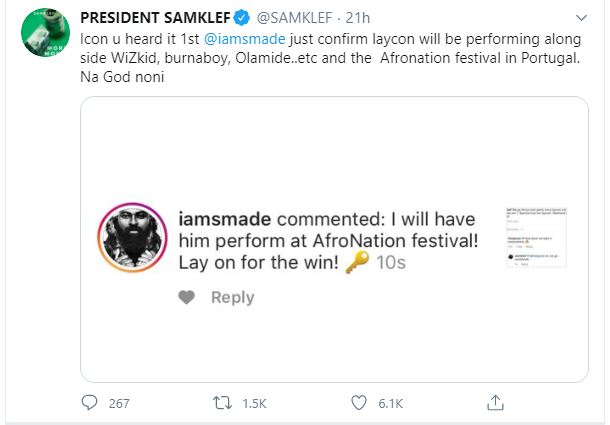Click the 267 replies count
Viewport: 610px width, 425px height.
pos(119,403)
